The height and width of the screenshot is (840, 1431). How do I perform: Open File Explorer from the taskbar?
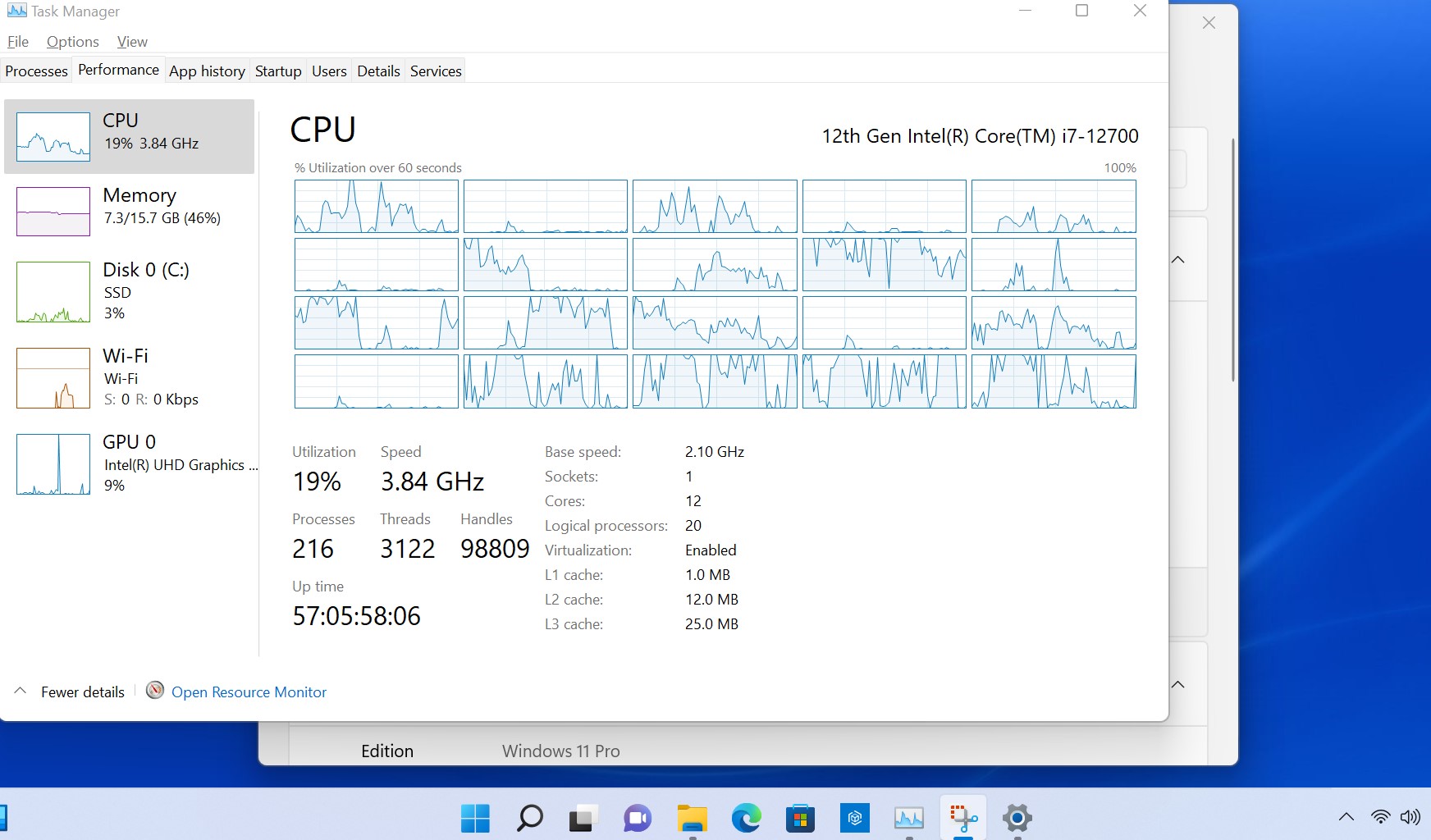click(692, 818)
